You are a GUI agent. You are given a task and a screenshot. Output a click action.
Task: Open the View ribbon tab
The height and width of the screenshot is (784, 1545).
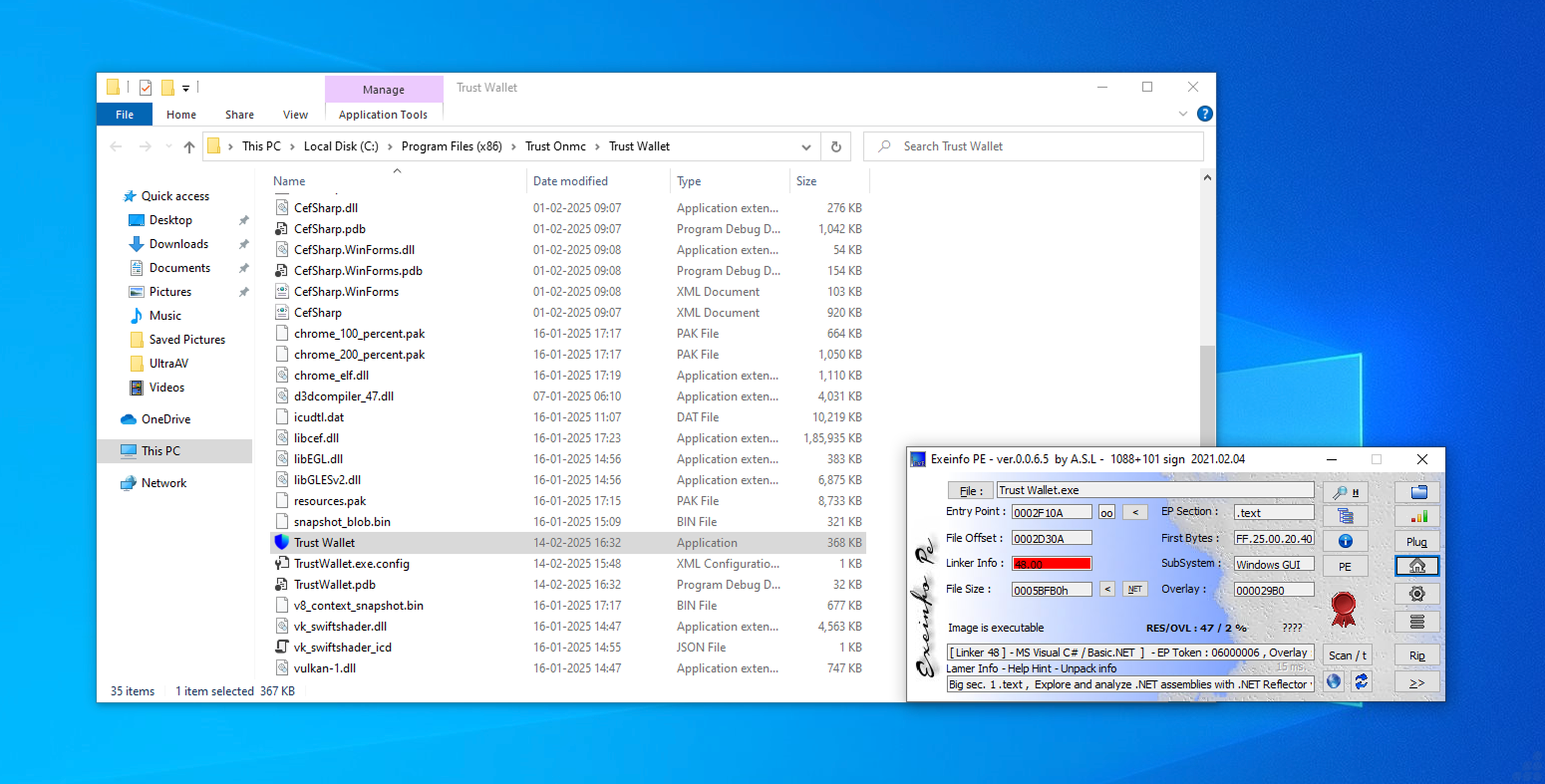point(295,115)
